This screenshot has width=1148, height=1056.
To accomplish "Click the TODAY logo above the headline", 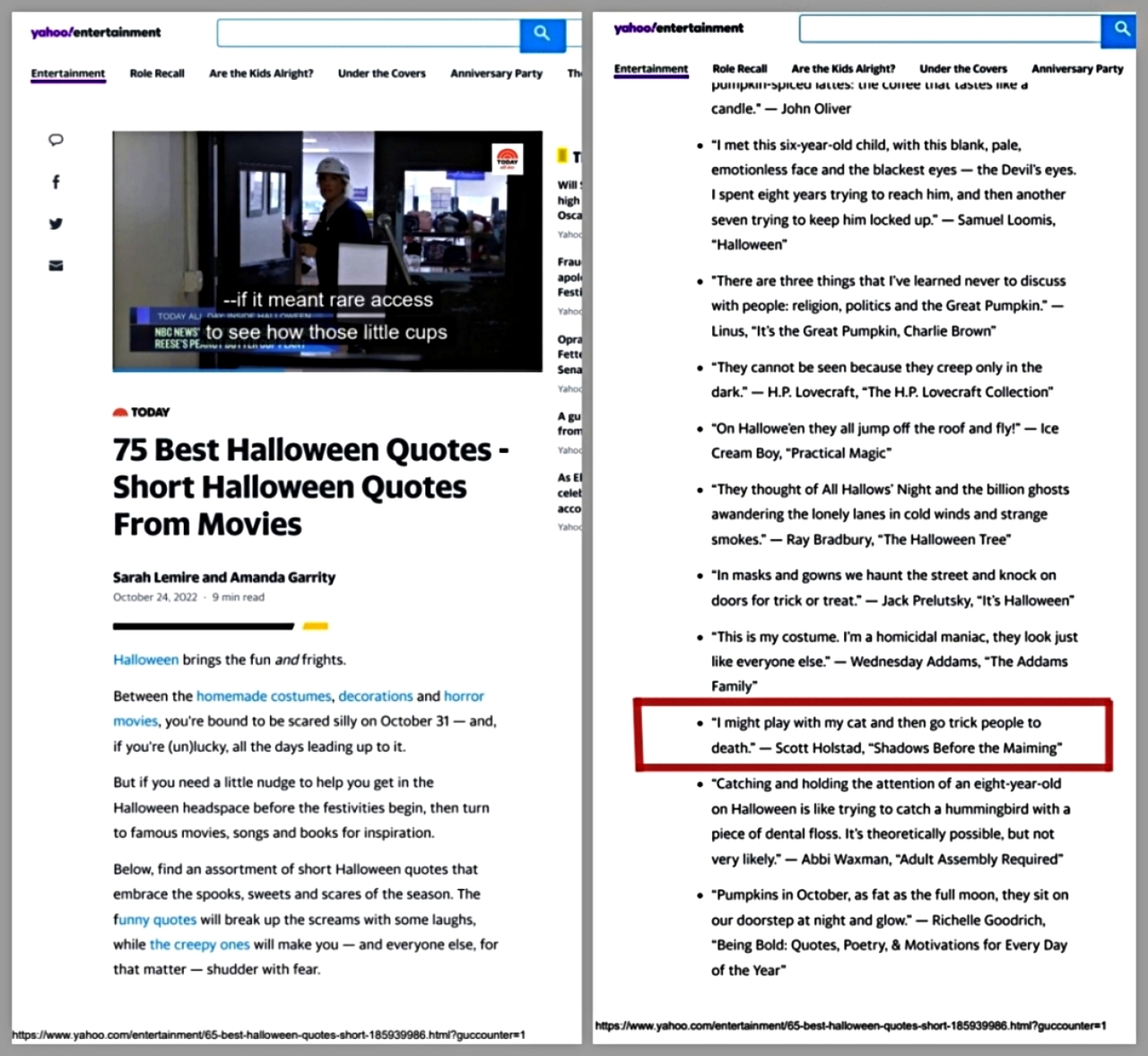I will 141,412.
